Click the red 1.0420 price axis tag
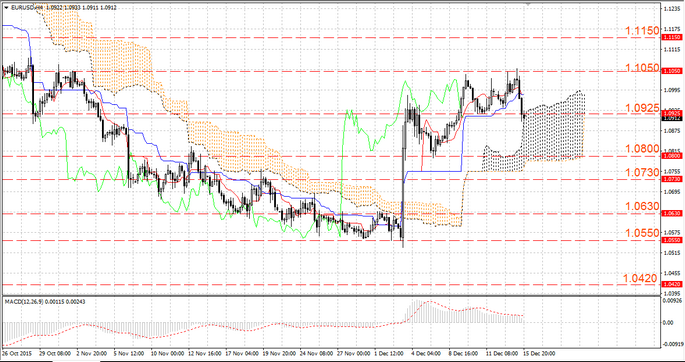Image resolution: width=685 pixels, height=362 pixels. click(671, 284)
